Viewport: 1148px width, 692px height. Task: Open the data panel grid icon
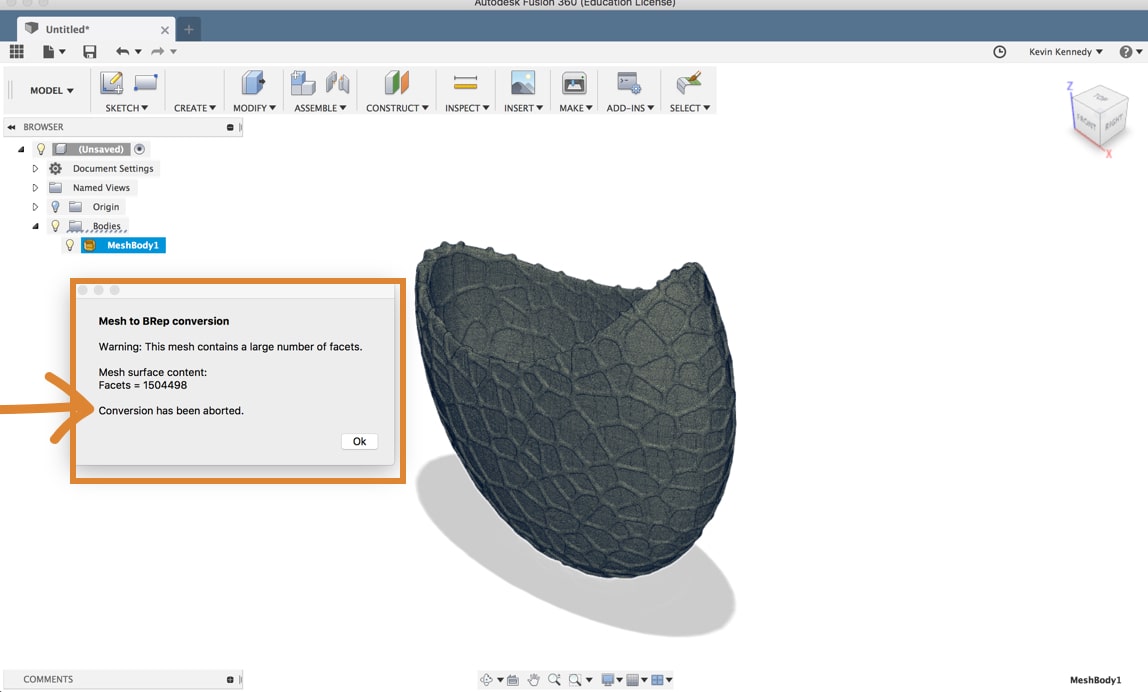[16, 51]
